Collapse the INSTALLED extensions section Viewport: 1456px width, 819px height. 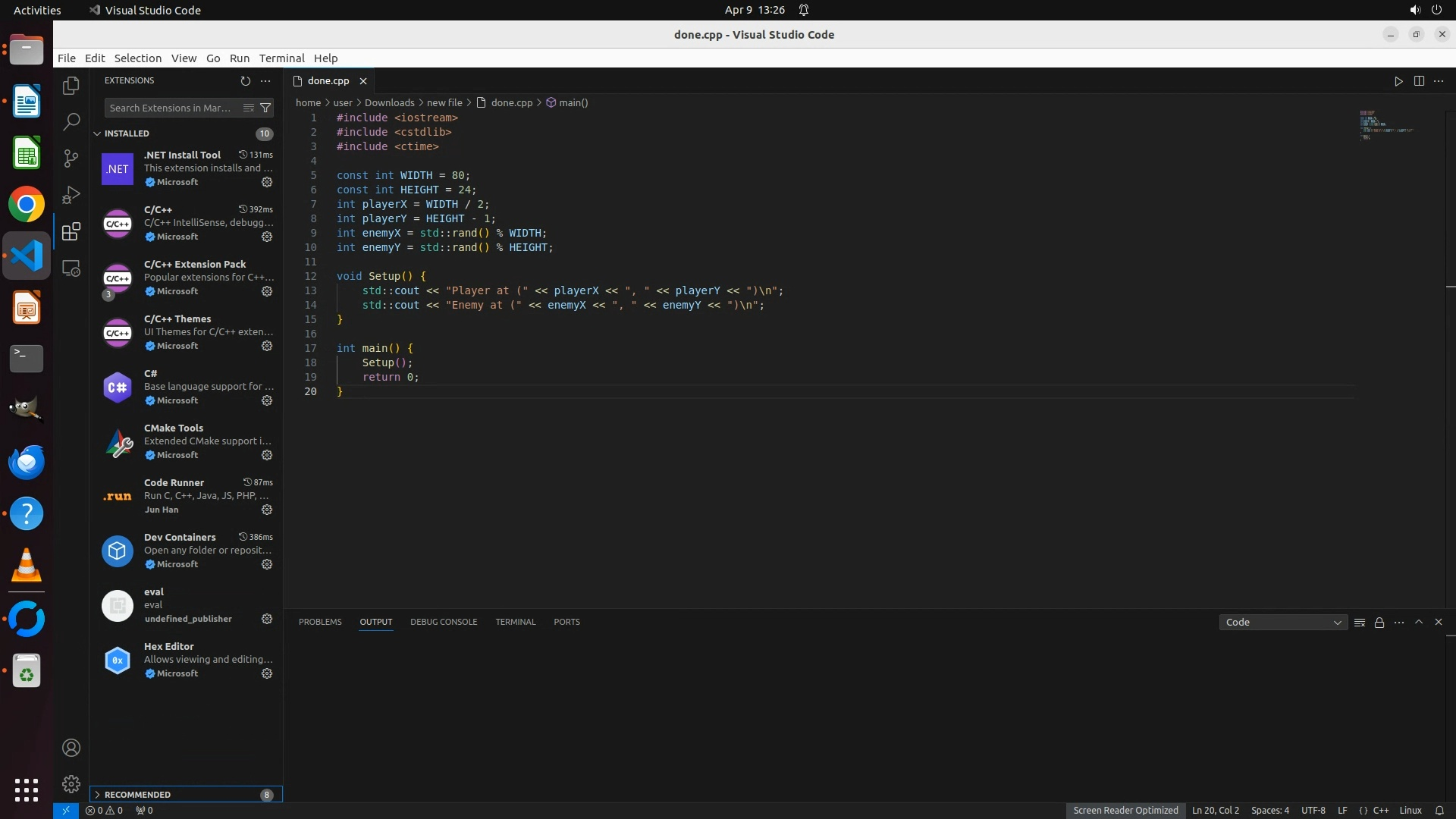(98, 133)
